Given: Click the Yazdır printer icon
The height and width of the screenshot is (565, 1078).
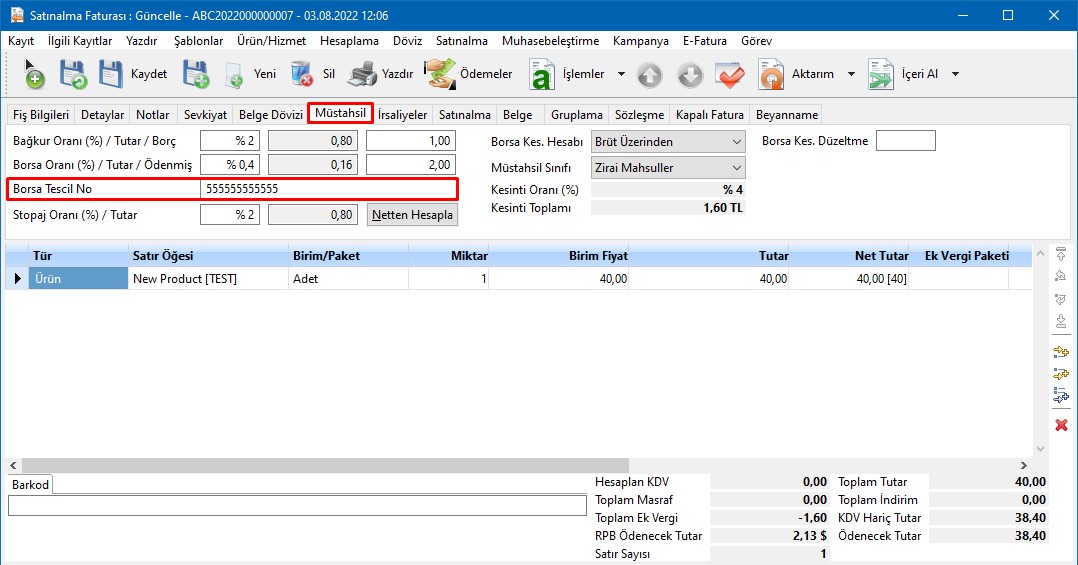Looking at the screenshot, I should [363, 74].
